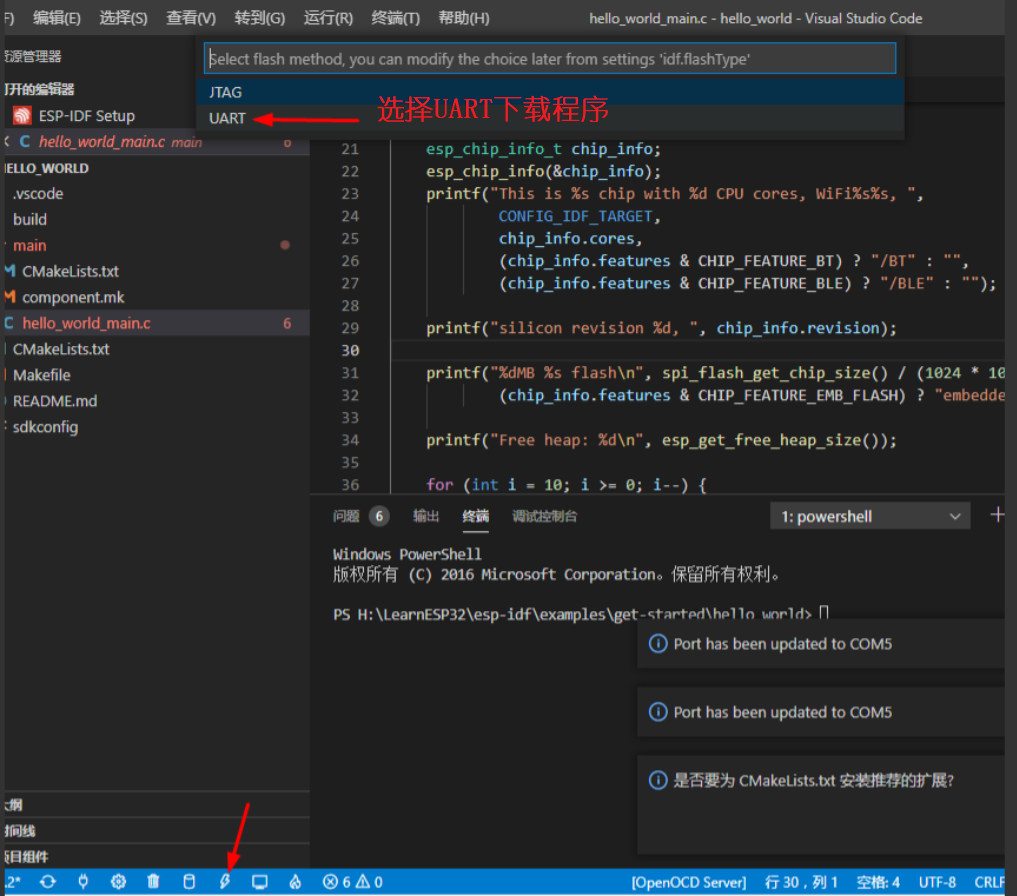Screen dimensions: 1017x896
Task: Select the serial port plug icon
Action: click(x=83, y=882)
